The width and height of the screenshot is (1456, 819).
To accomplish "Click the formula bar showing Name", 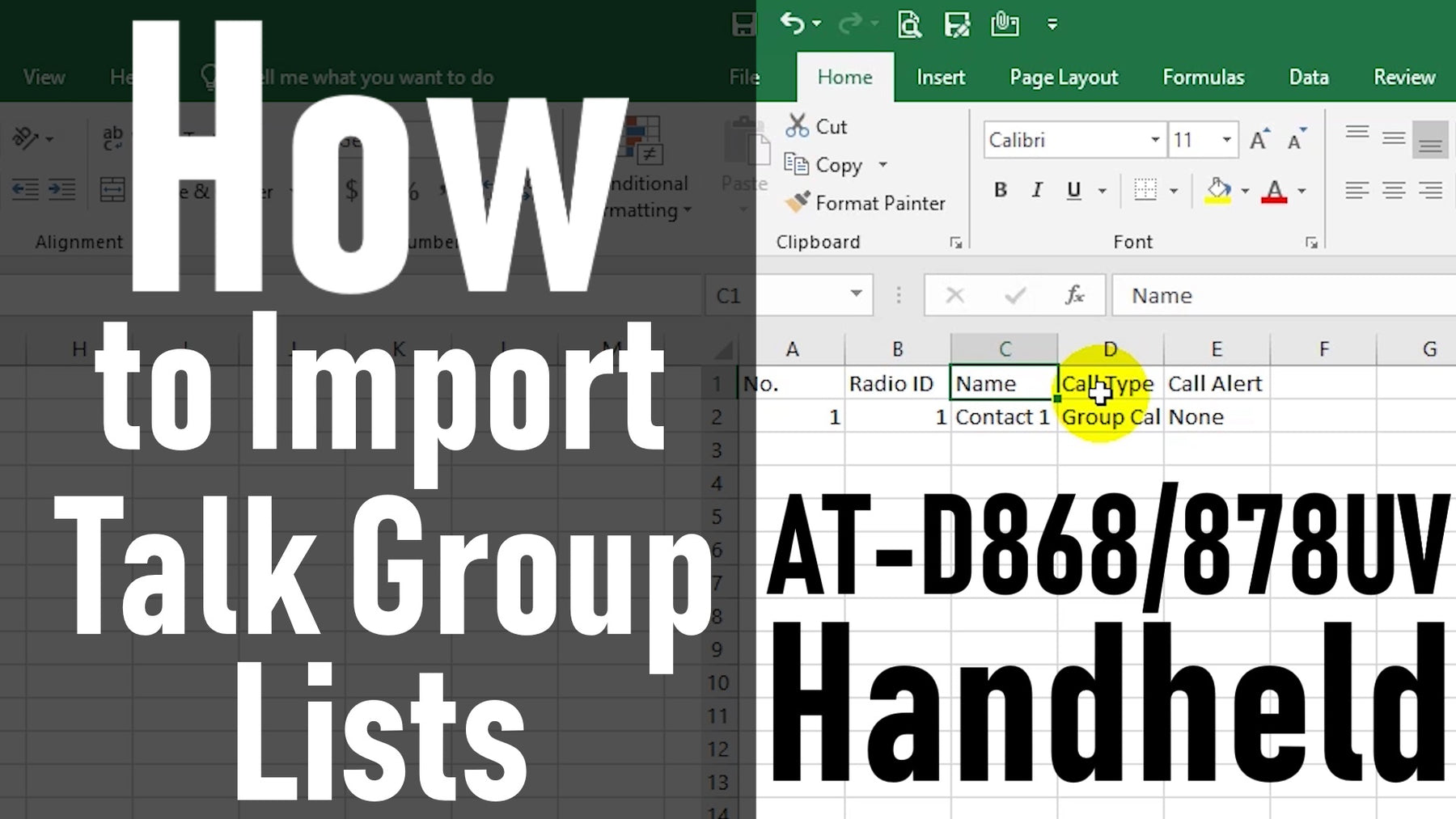I will 1285,295.
